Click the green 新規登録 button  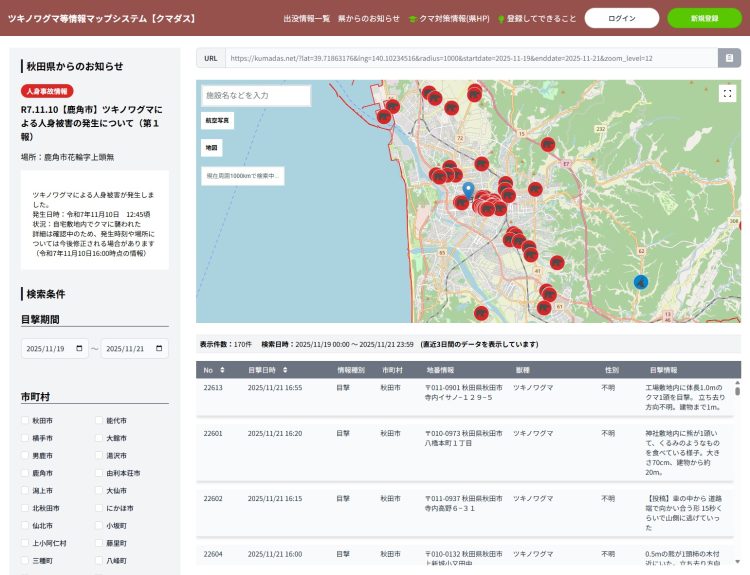click(x=704, y=19)
